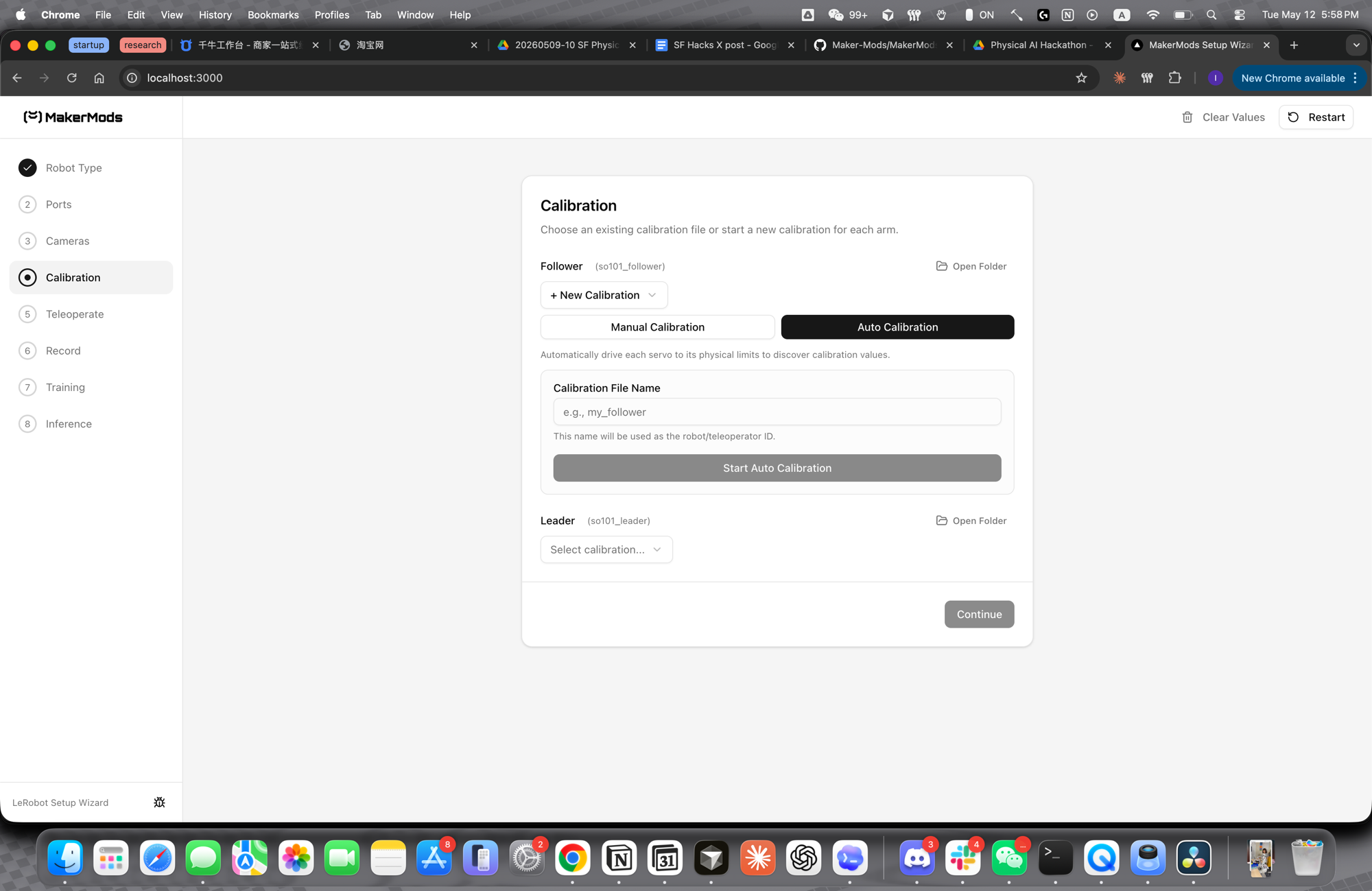This screenshot has width=1372, height=891.
Task: Bookmark this page with star icon
Action: click(1081, 78)
